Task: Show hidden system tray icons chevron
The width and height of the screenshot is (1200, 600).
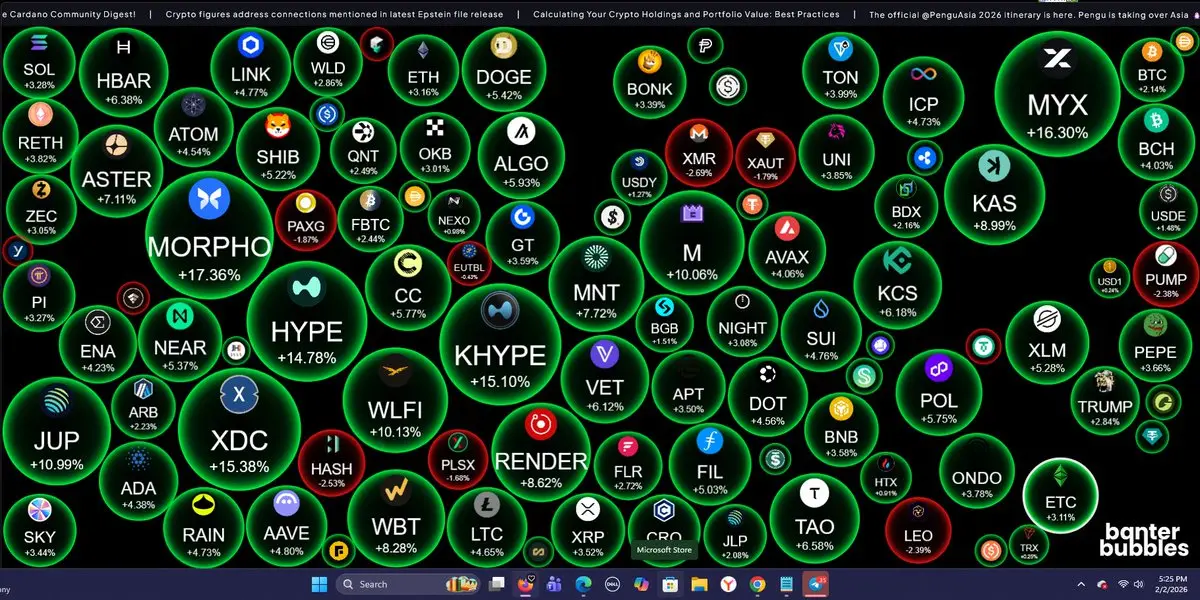Action: coord(1080,584)
